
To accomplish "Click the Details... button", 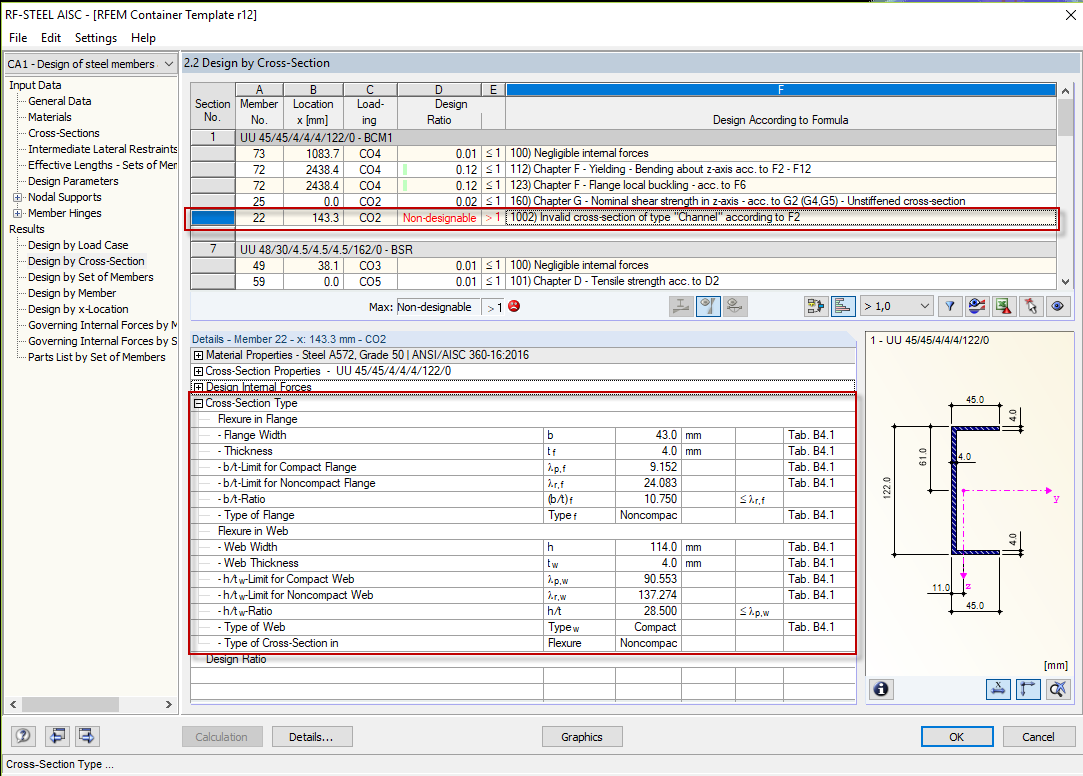I will coord(312,737).
